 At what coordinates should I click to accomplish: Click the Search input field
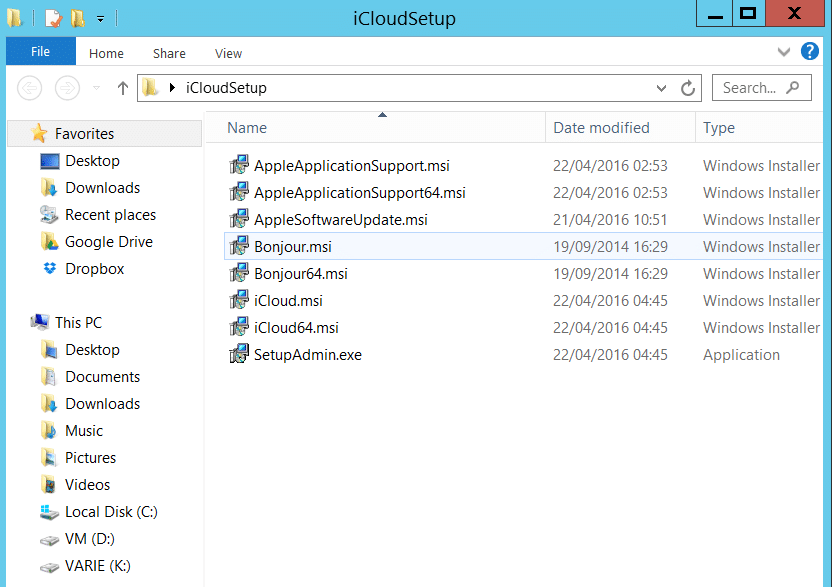[761, 88]
